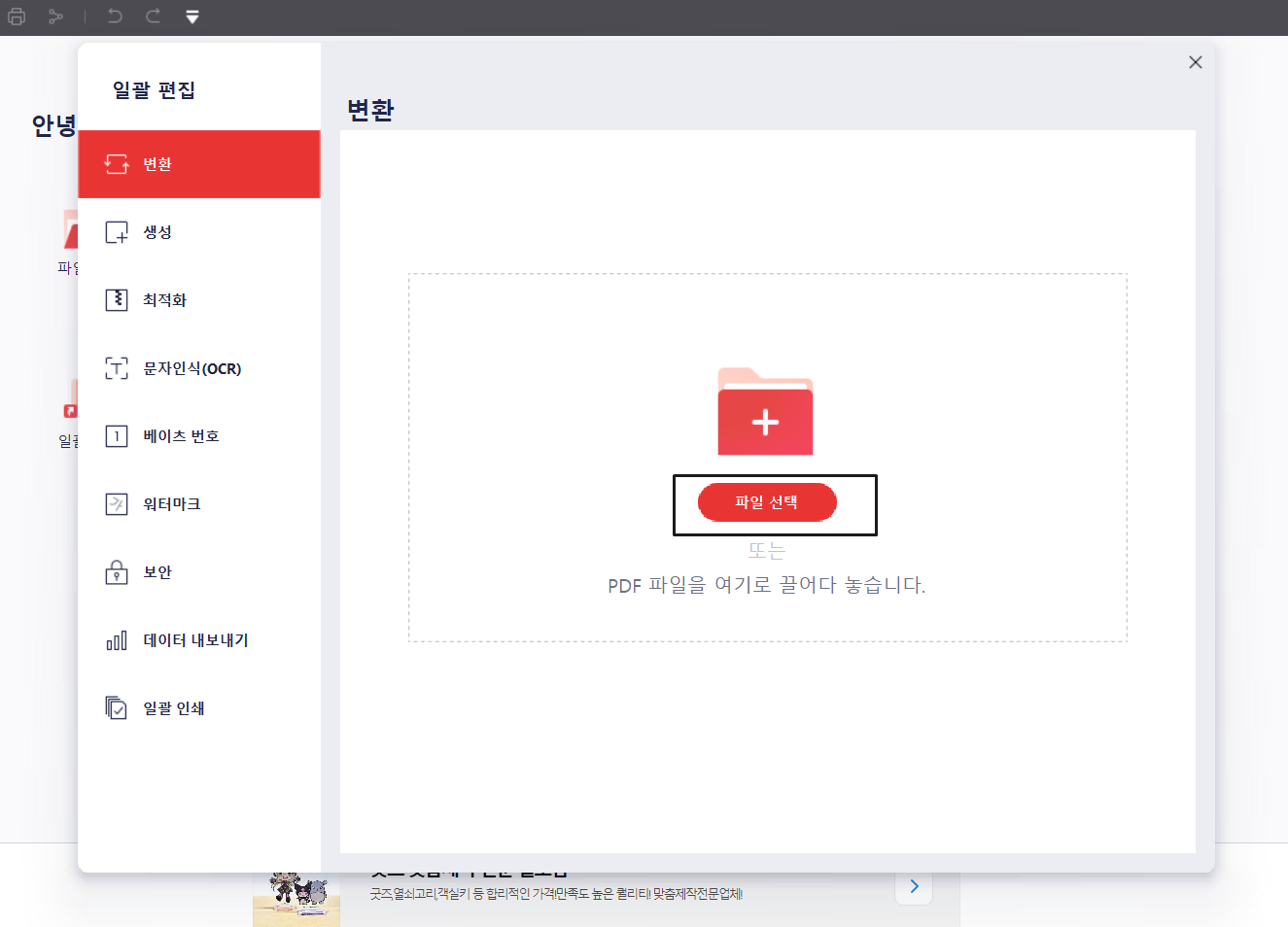Select 일괄 인쇄 label in sidebar
The width and height of the screenshot is (1288, 927).
tap(174, 708)
